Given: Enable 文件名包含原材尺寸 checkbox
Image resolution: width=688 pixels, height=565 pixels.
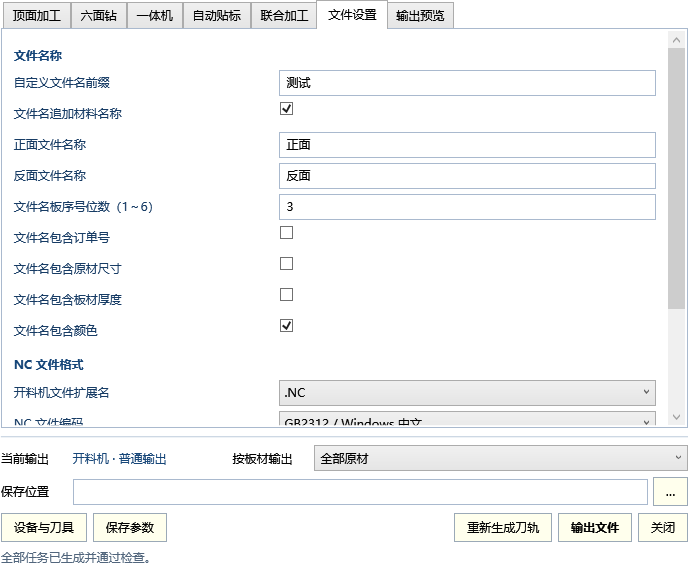Looking at the screenshot, I should point(287,264).
